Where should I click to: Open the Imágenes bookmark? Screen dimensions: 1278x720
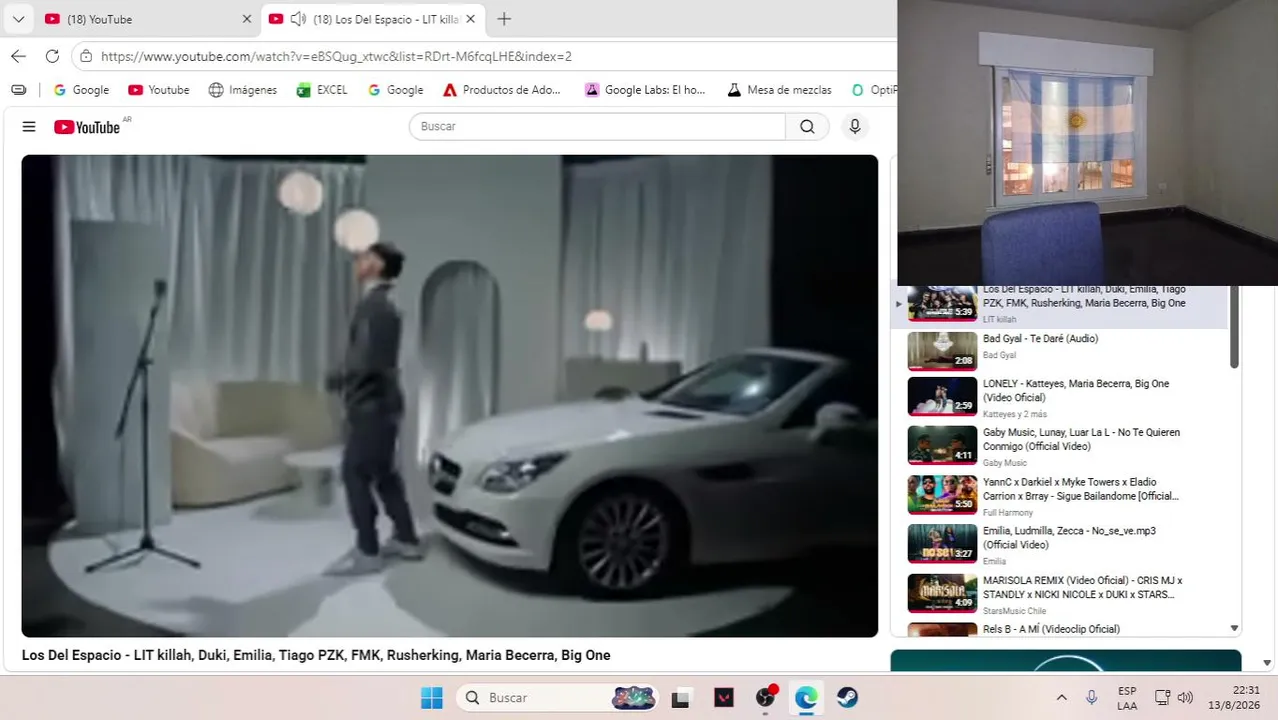coord(242,90)
